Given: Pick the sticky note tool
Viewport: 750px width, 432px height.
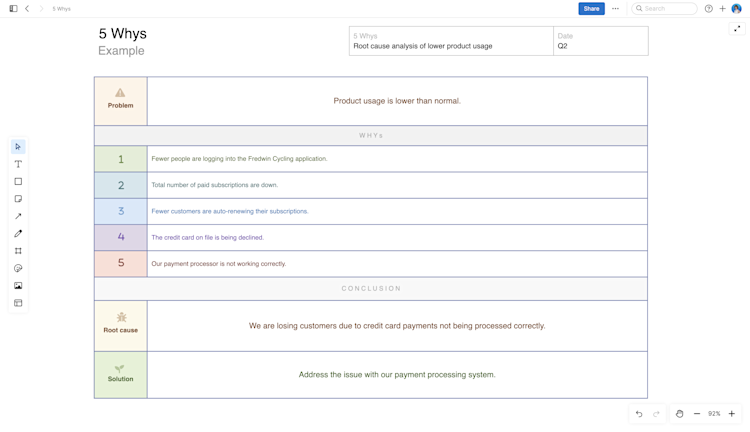Looking at the screenshot, I should (18, 199).
